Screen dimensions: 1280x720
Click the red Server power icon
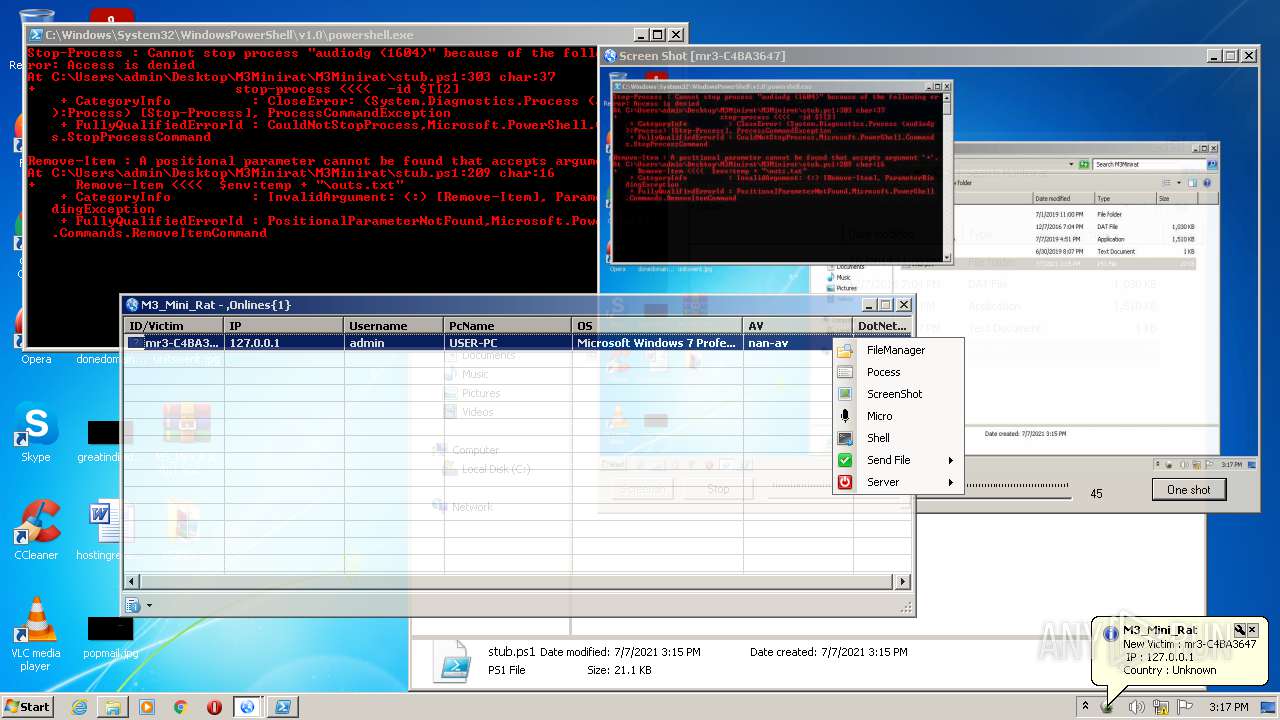pos(845,482)
